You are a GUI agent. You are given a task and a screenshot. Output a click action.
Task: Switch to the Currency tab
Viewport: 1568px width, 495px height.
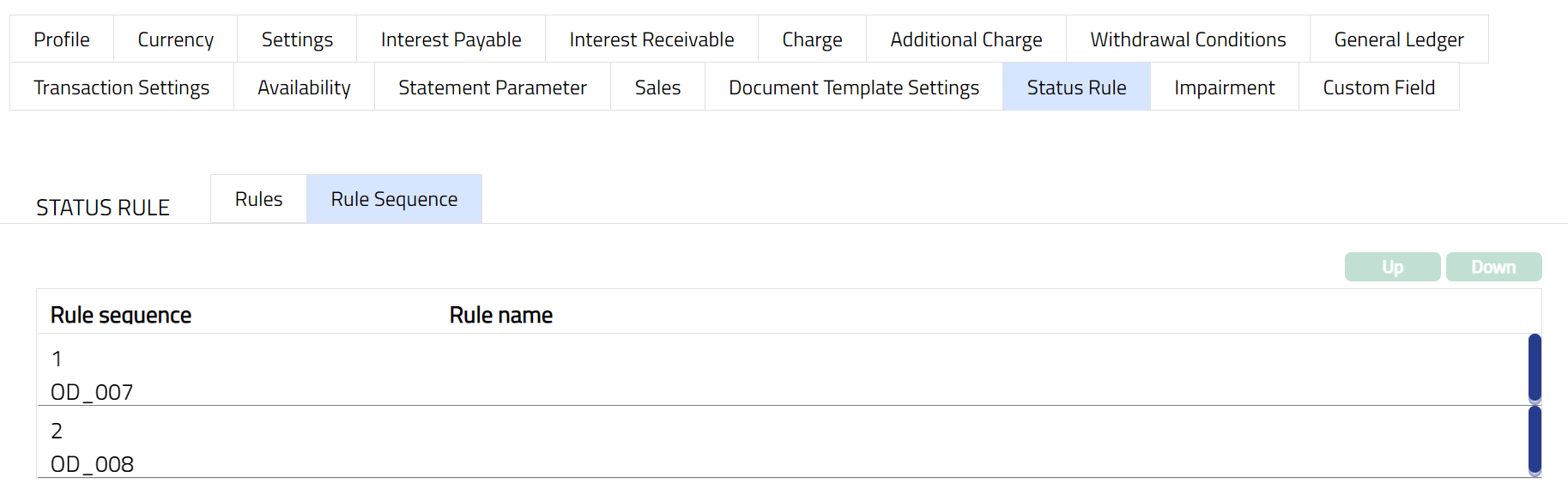click(175, 39)
